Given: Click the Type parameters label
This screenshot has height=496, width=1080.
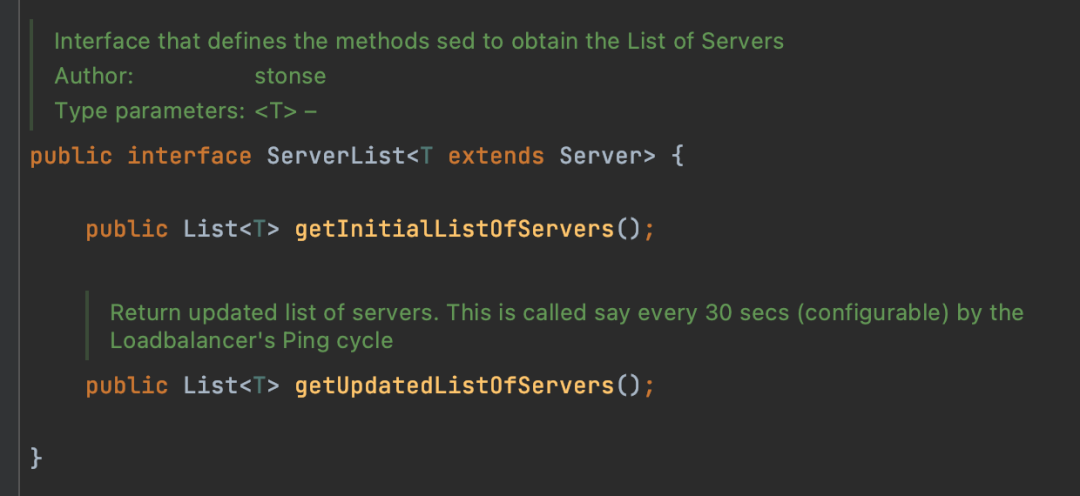Looking at the screenshot, I should (149, 111).
